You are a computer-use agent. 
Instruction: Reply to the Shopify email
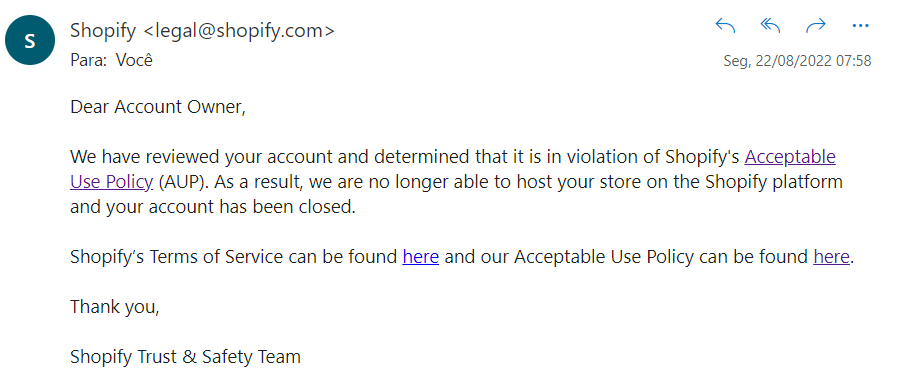tap(725, 26)
